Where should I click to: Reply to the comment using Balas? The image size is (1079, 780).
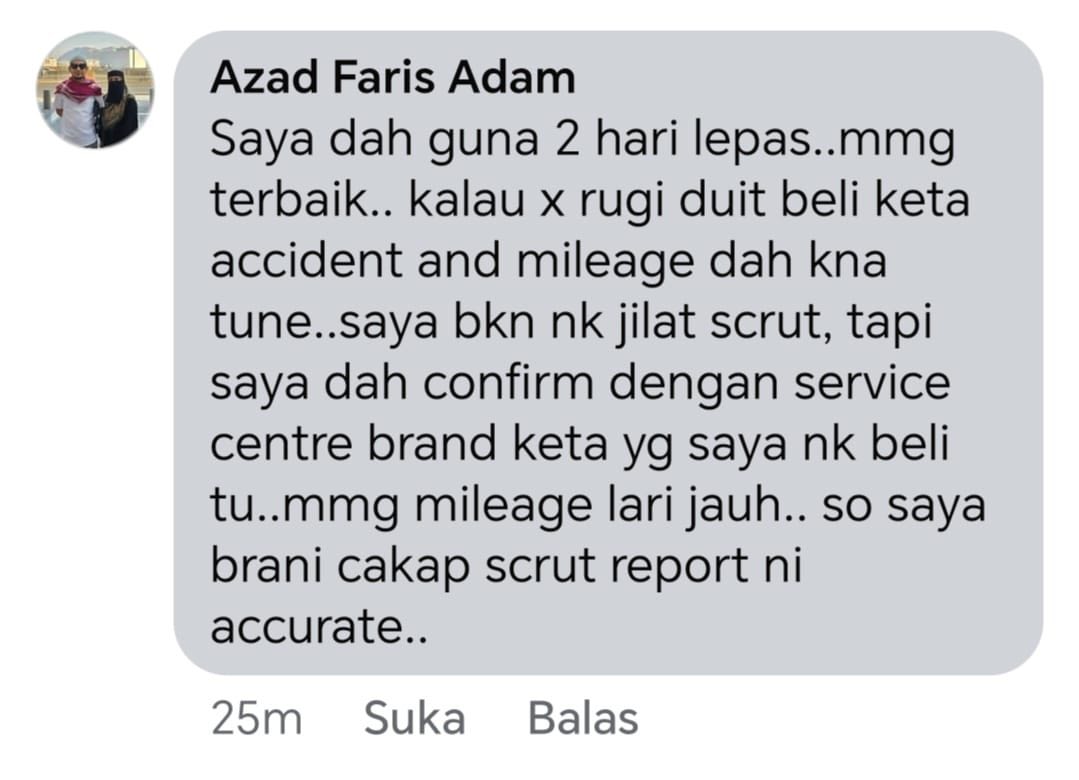pos(583,718)
